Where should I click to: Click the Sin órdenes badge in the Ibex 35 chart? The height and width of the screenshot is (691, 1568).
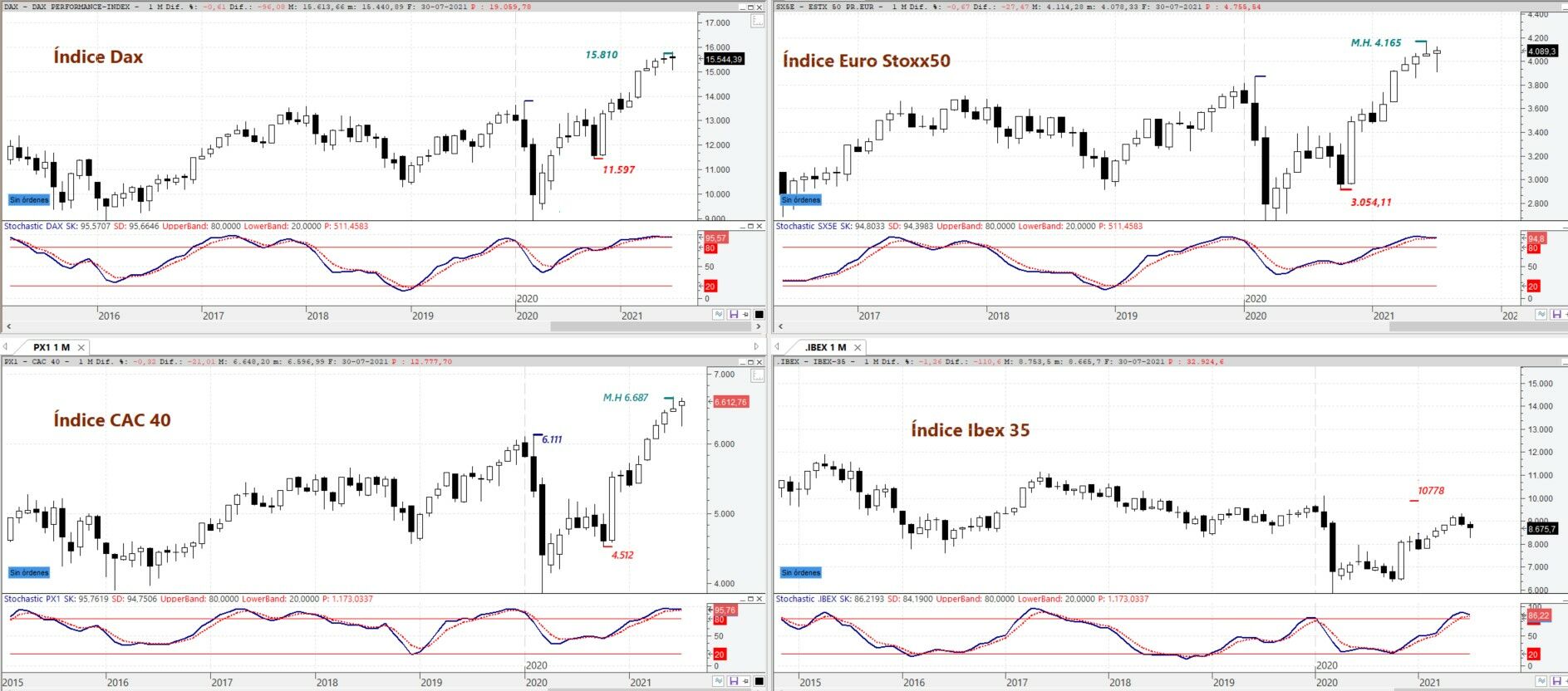(x=801, y=573)
